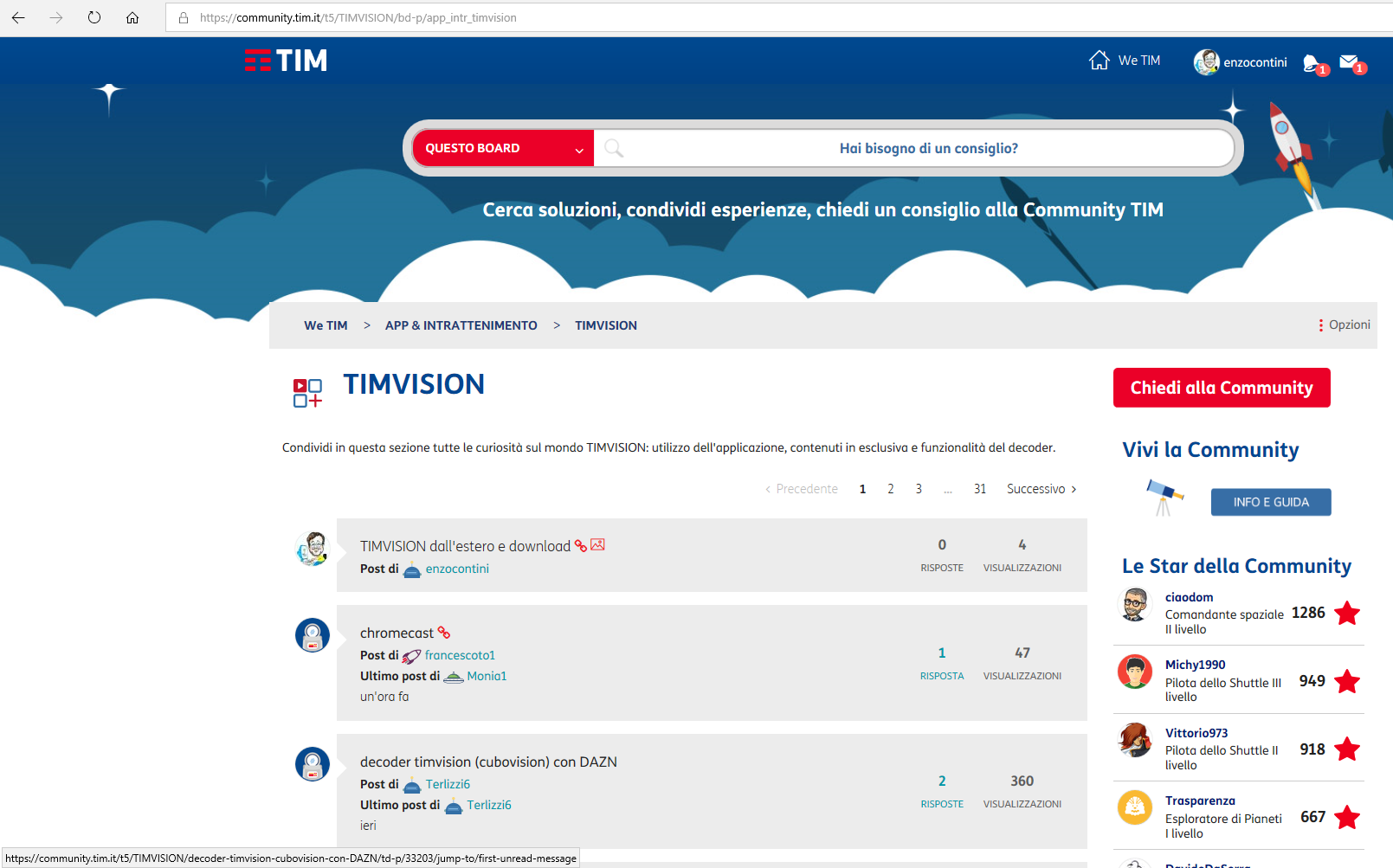The height and width of the screenshot is (868, 1393).
Task: Jump to page 31 of the board
Action: (x=979, y=489)
